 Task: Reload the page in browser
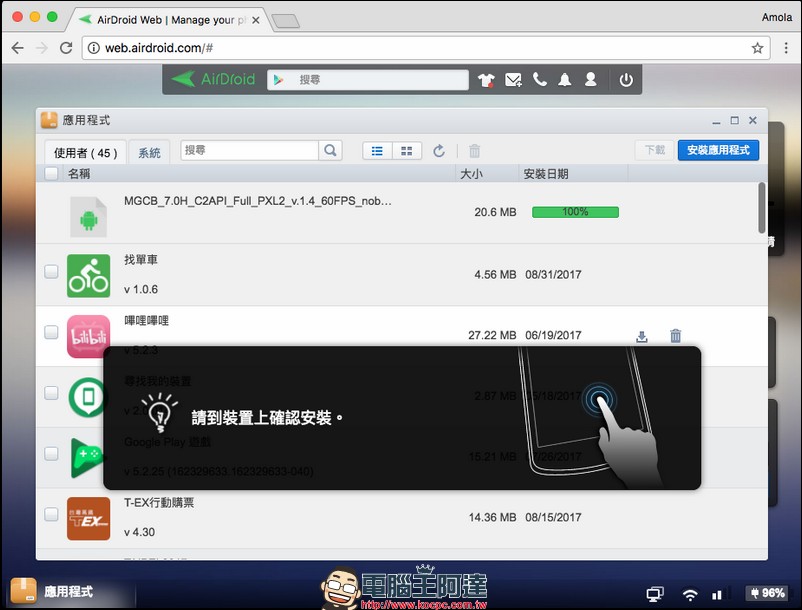pos(66,48)
